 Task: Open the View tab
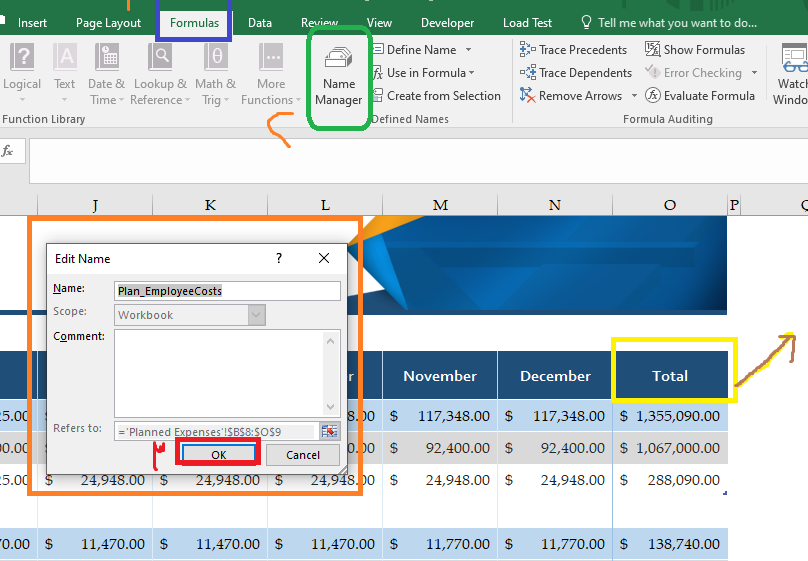379,23
